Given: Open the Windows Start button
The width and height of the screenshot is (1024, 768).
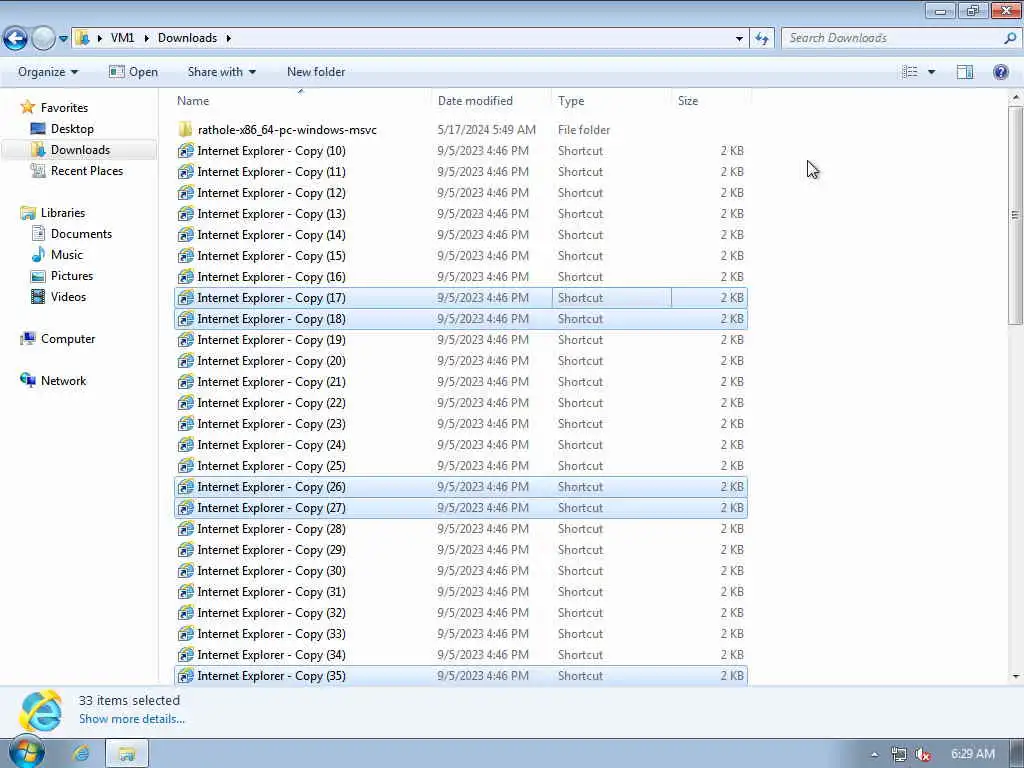Looking at the screenshot, I should (26, 753).
